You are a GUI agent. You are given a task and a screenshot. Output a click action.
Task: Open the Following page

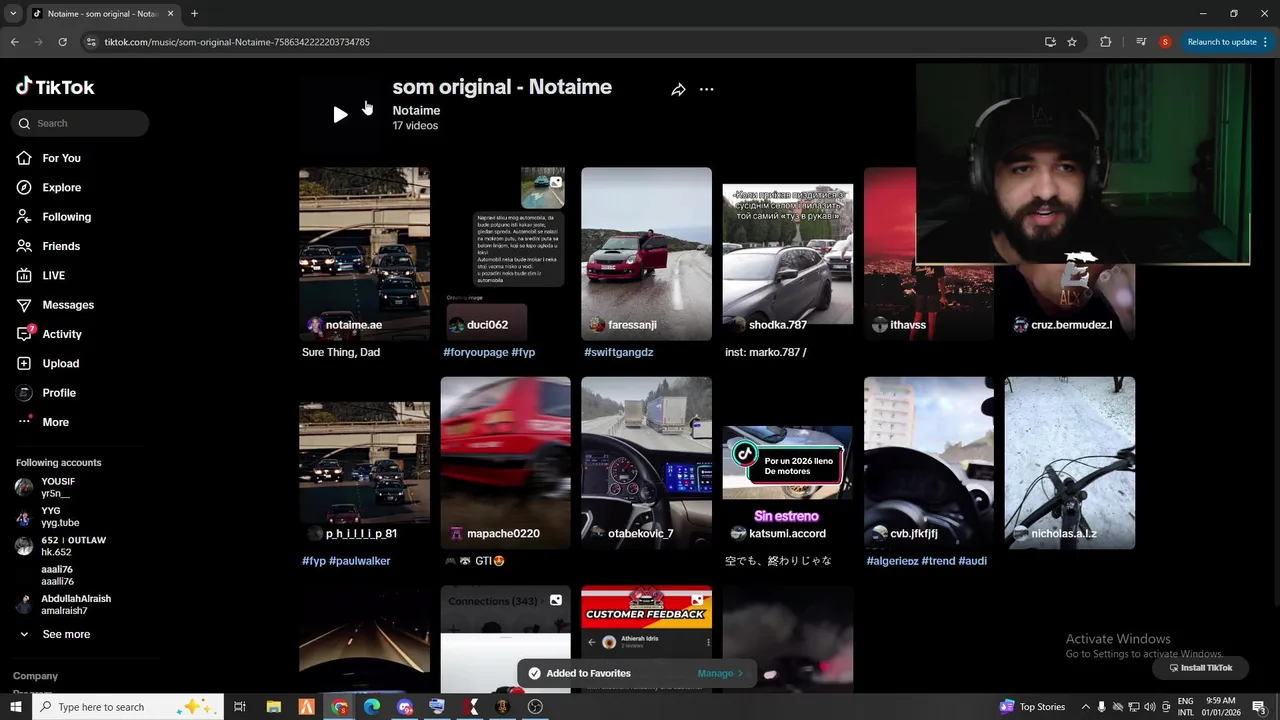click(66, 217)
